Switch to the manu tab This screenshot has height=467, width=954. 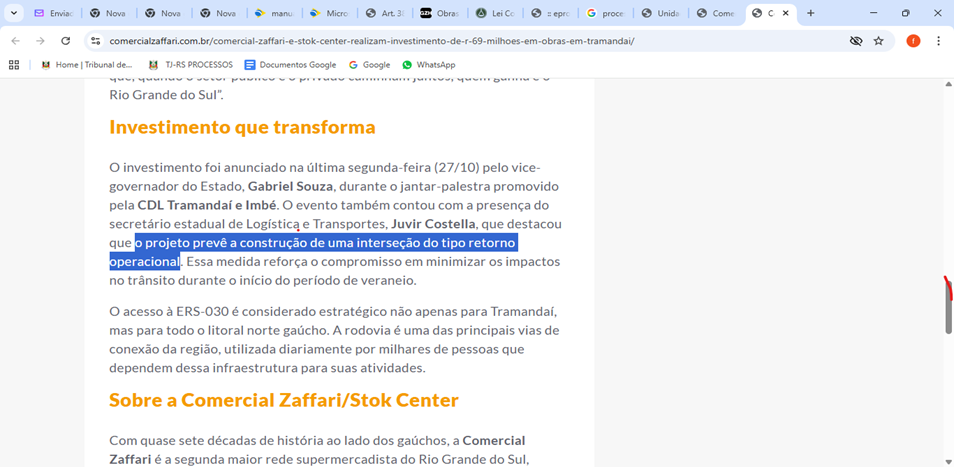[x=274, y=13]
